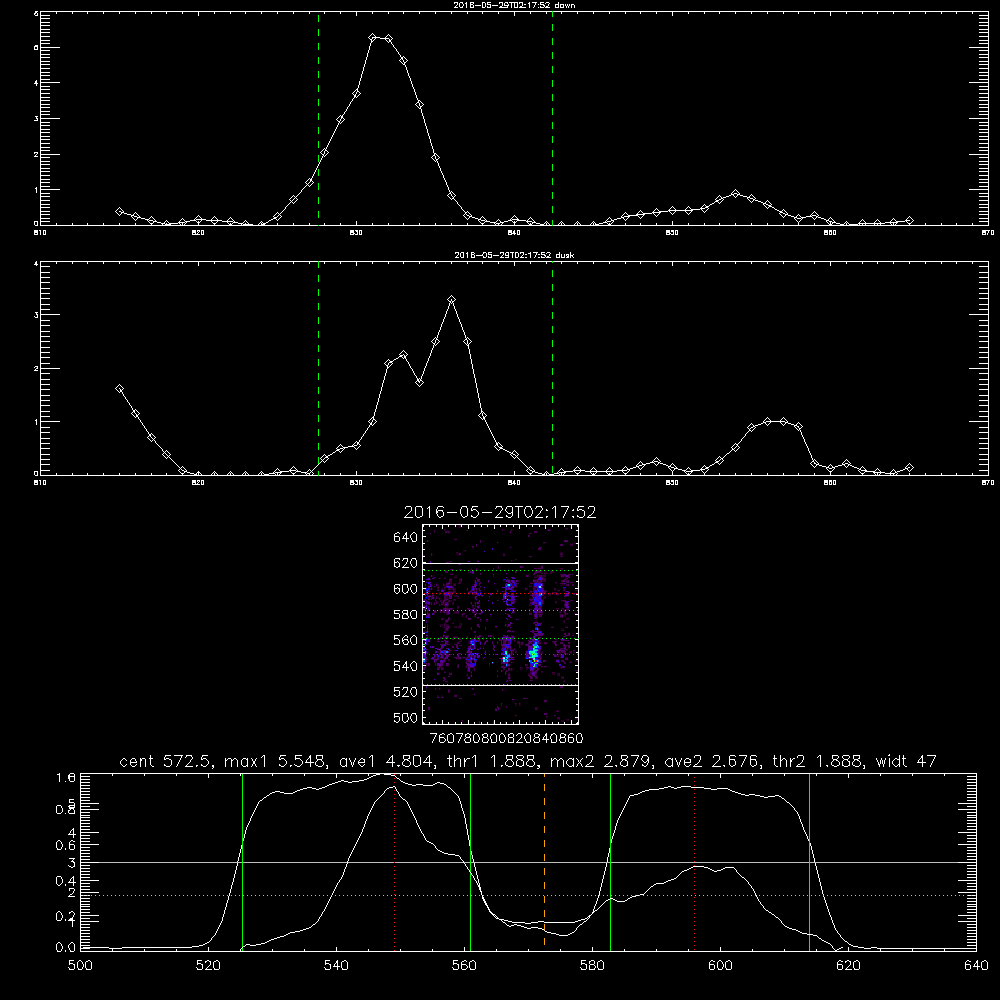Click the "560" y-axis label beside the heatmap
The width and height of the screenshot is (1000, 1000).
click(406, 640)
